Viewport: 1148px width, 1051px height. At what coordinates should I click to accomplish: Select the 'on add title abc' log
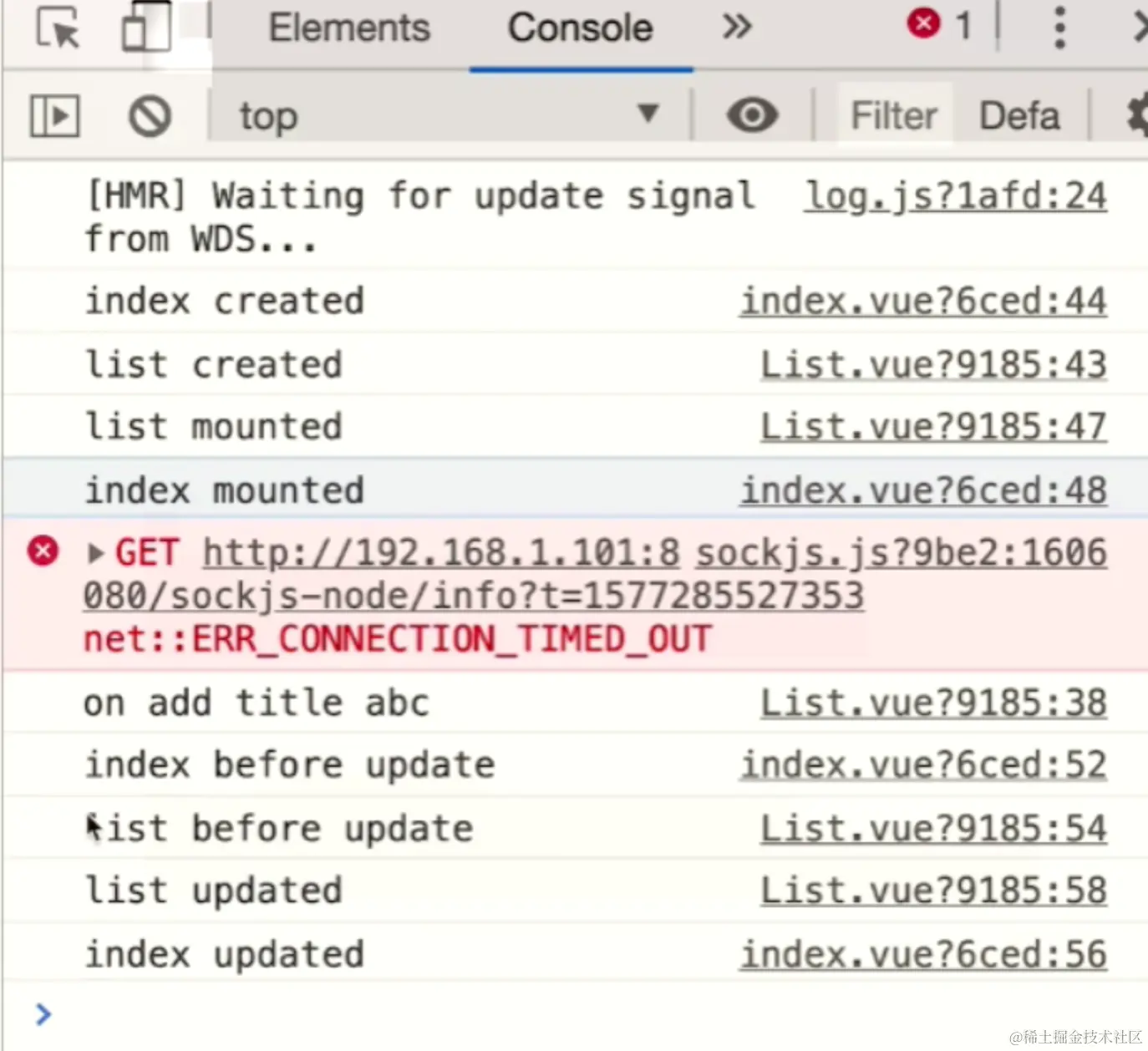256,703
